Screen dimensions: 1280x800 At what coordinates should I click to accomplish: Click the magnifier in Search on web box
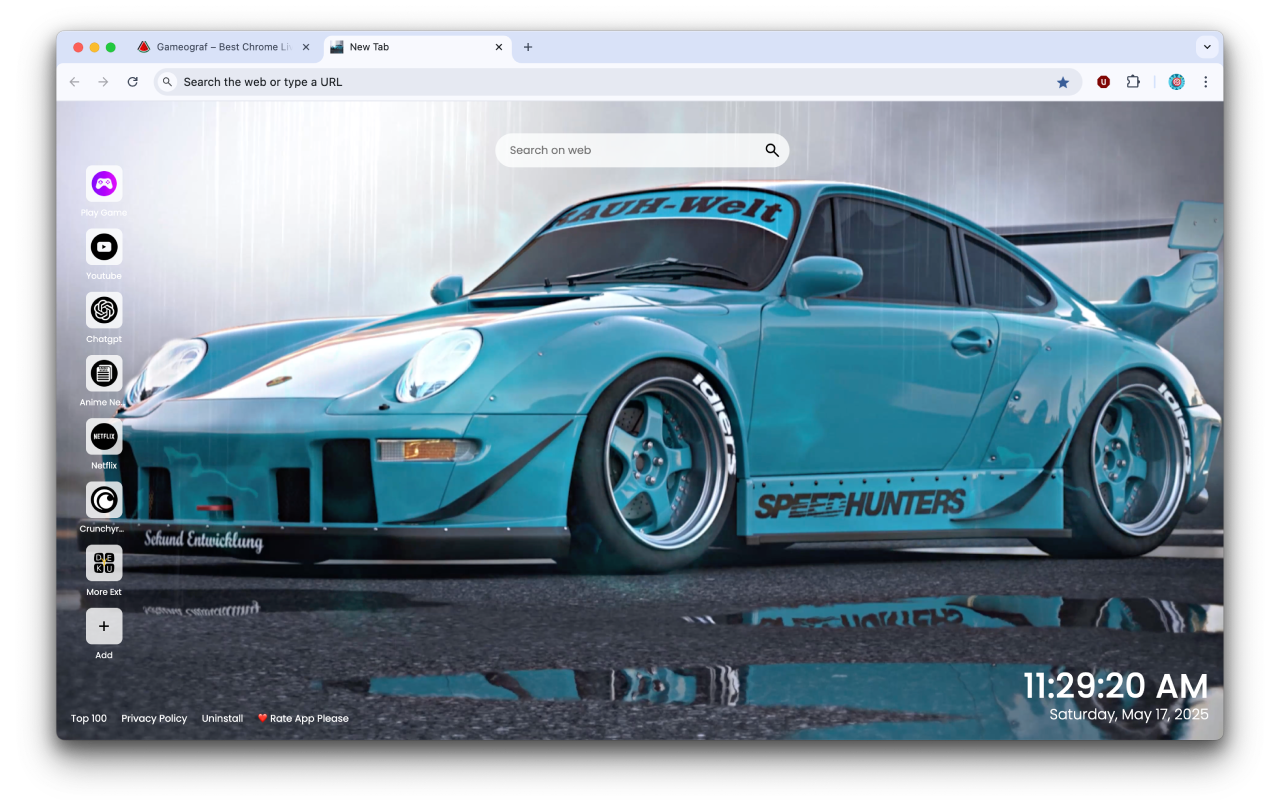point(772,150)
